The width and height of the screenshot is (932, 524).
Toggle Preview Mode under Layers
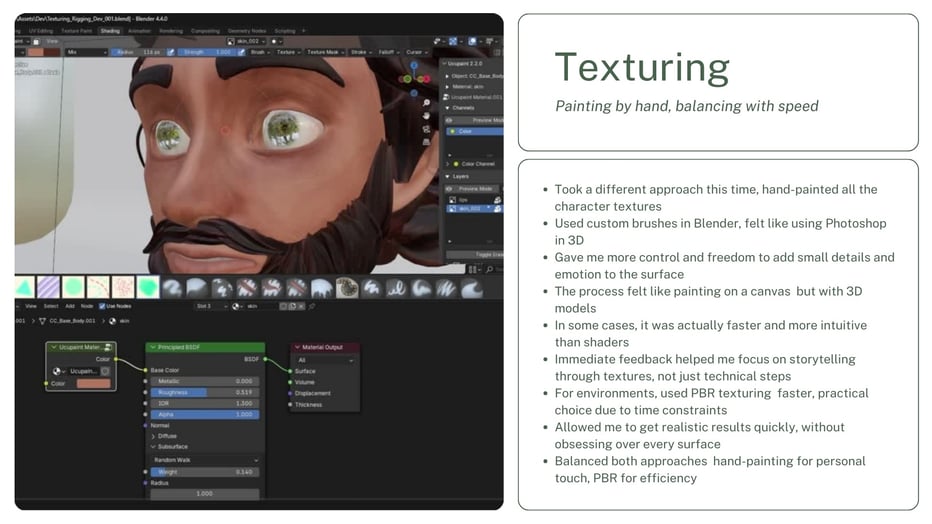[474, 188]
